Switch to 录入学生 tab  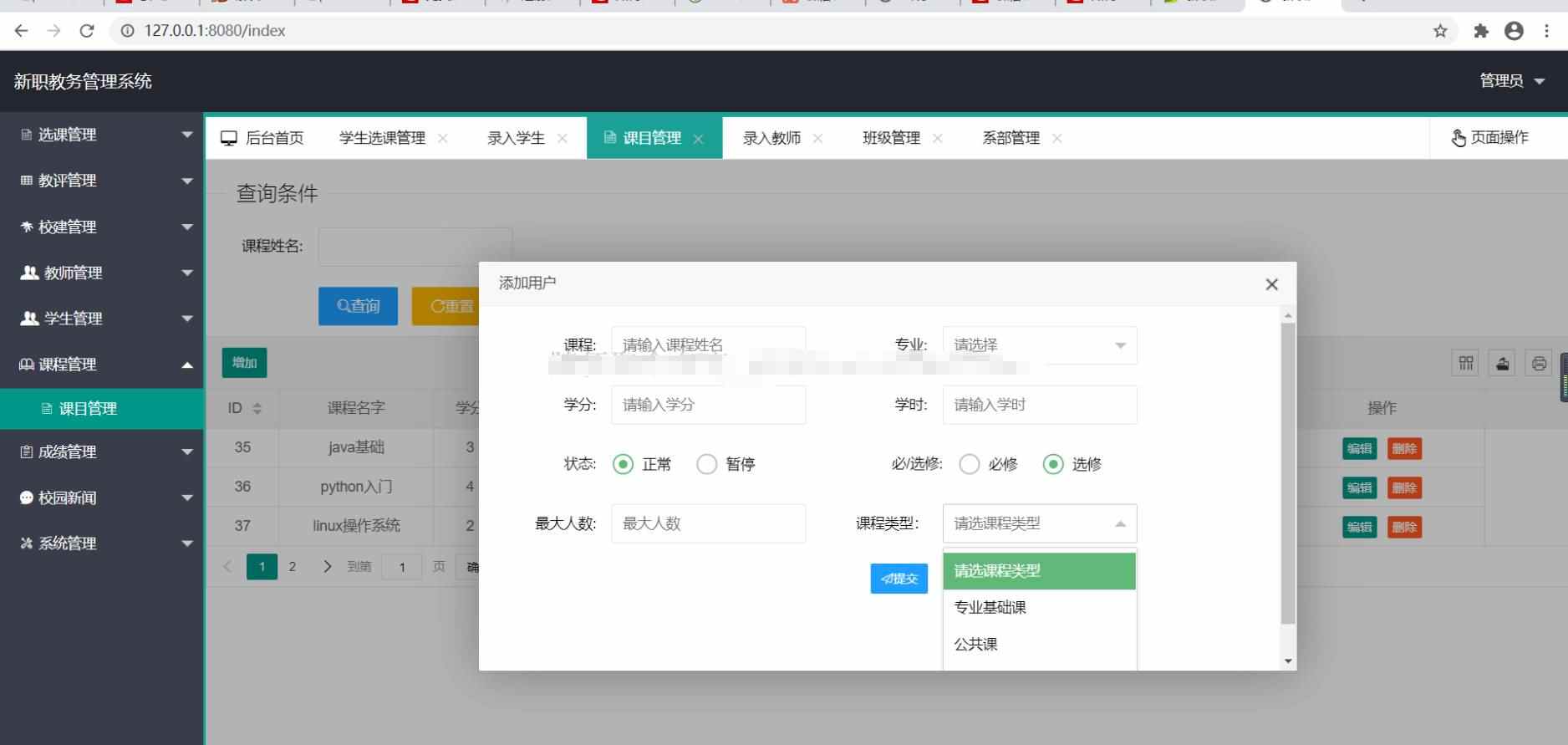pos(516,138)
